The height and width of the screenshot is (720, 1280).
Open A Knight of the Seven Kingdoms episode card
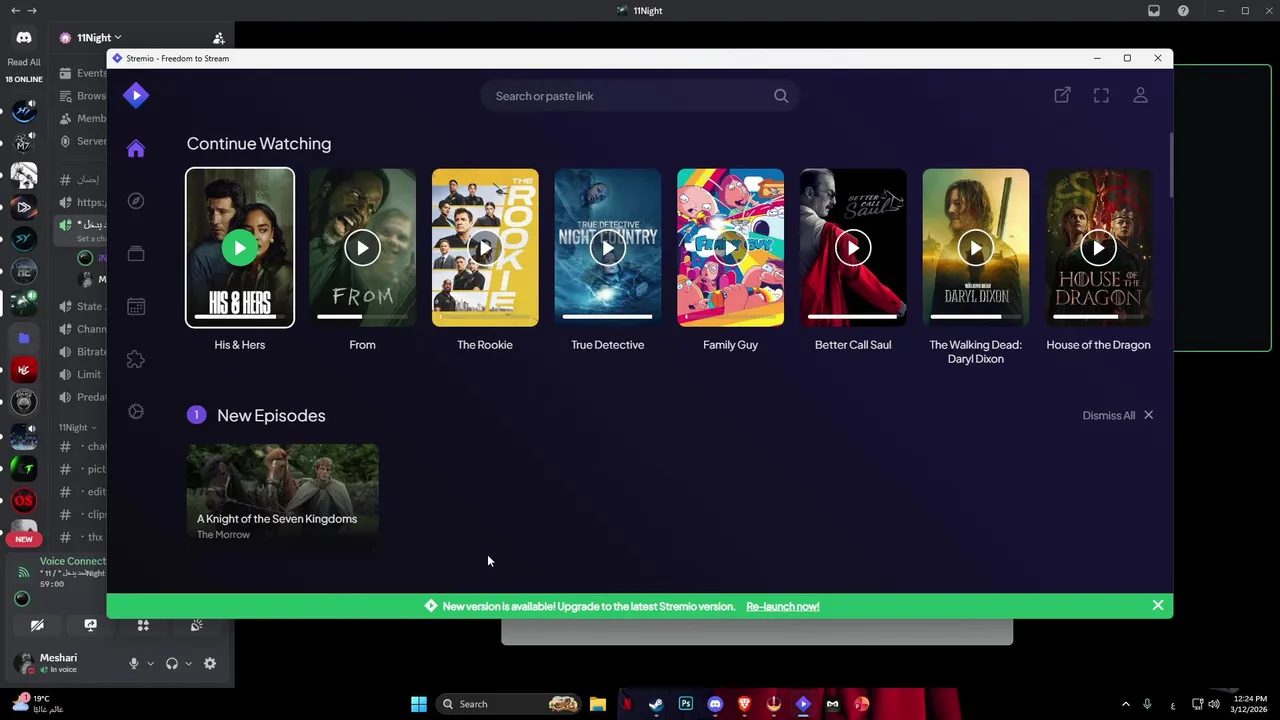coord(282,496)
